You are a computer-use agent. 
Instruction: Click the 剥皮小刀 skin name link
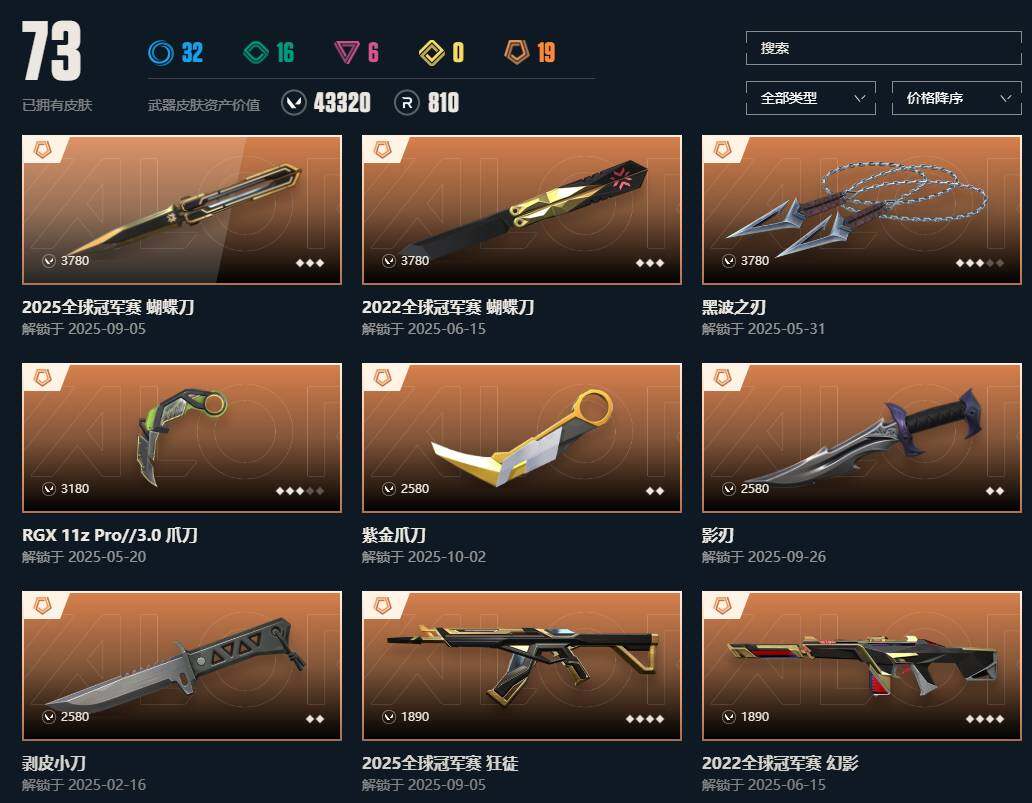[54, 763]
